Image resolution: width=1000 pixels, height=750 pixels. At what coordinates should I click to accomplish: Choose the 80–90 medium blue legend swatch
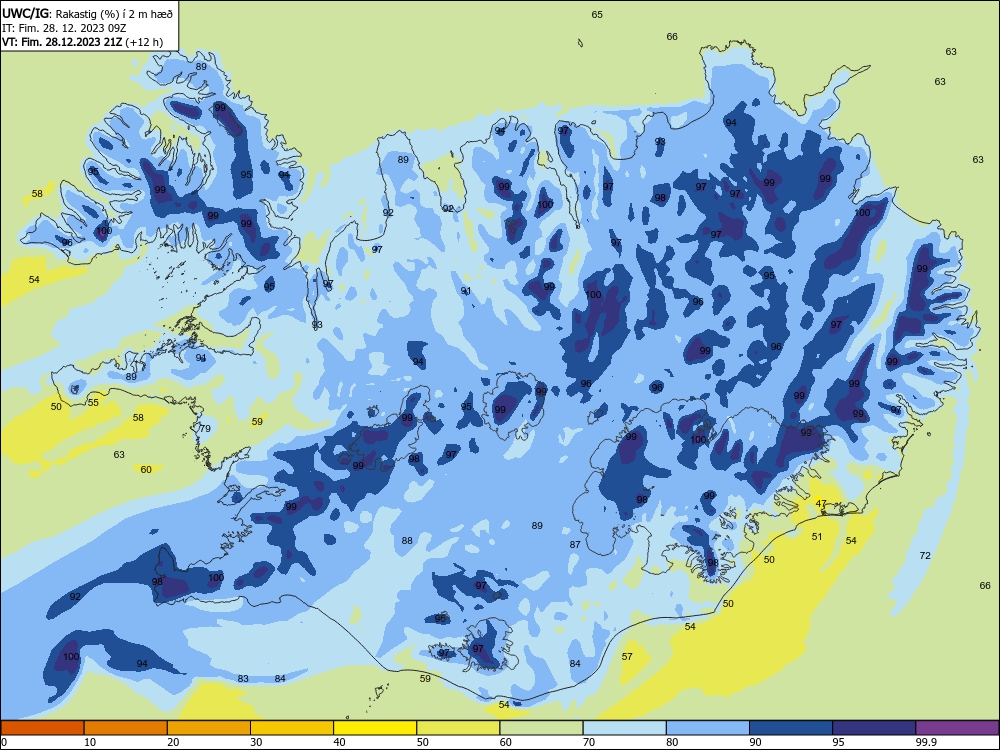(x=708, y=728)
